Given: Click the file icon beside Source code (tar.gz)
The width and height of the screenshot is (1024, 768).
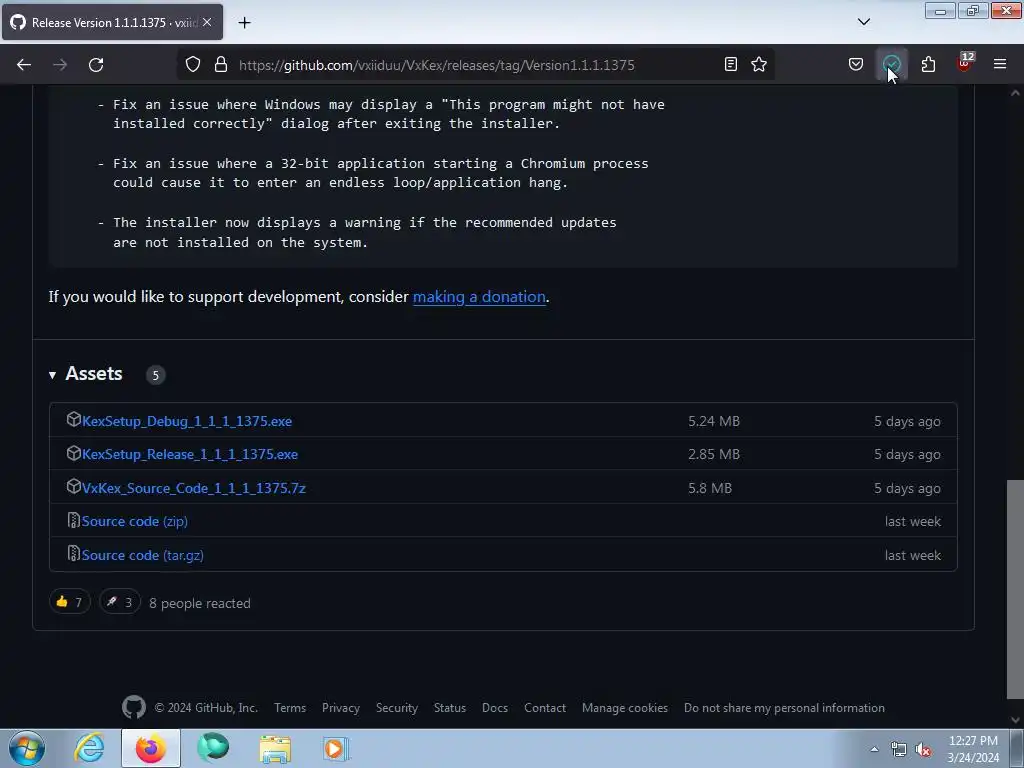Looking at the screenshot, I should point(74,554).
